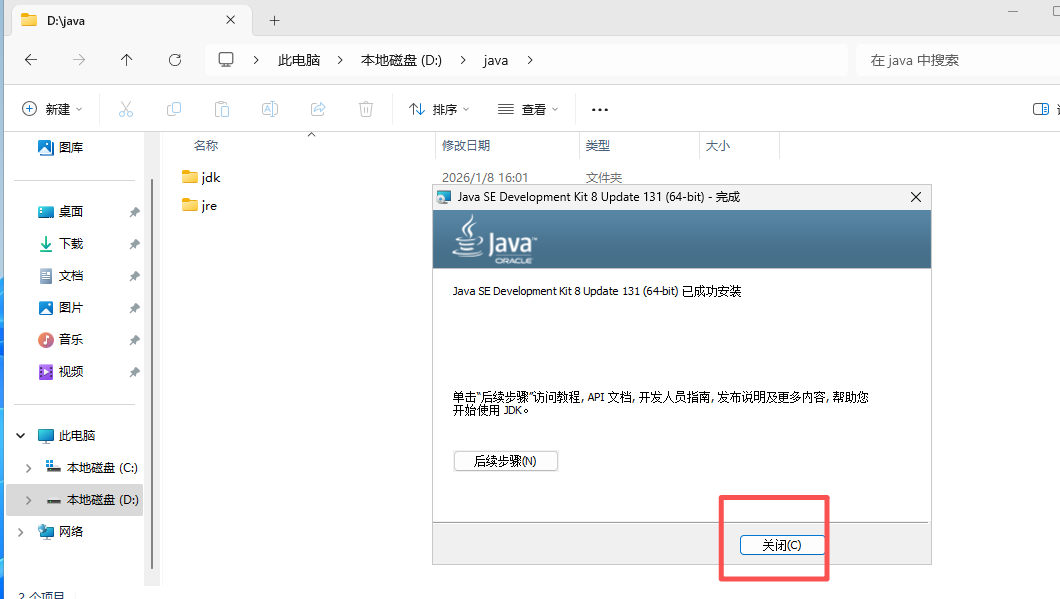This screenshot has height=599, width=1060.
Task: Refresh the current folder view
Action: pos(175,60)
